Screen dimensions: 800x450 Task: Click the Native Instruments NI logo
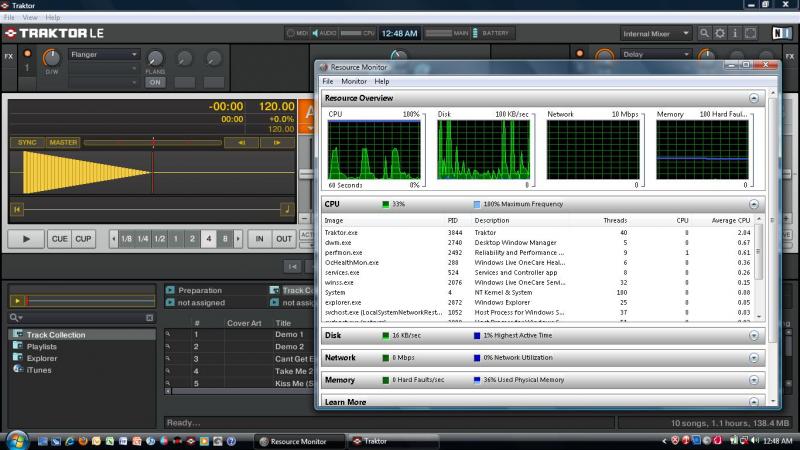tap(781, 33)
